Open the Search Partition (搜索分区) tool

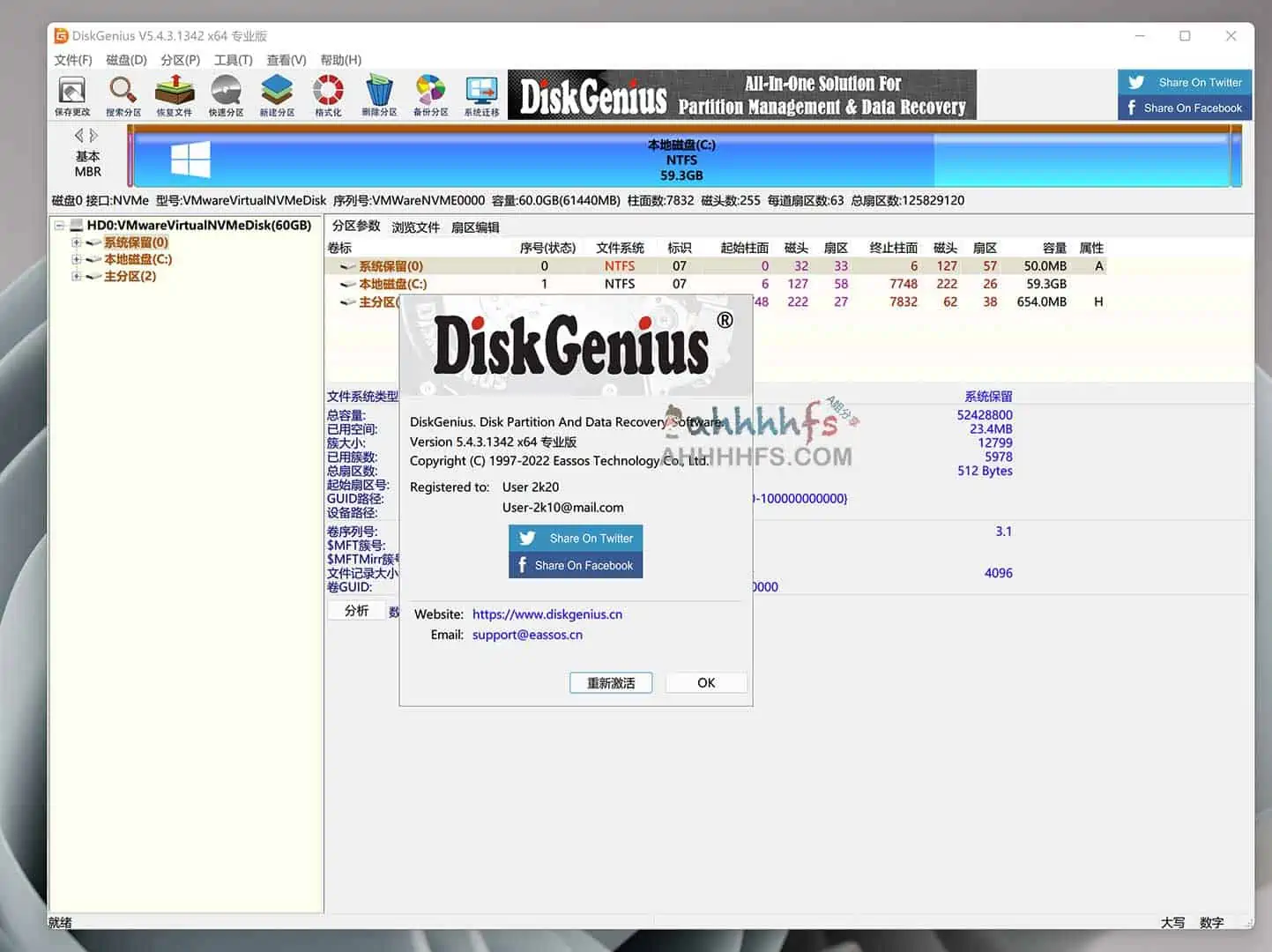pyautogui.click(x=123, y=95)
